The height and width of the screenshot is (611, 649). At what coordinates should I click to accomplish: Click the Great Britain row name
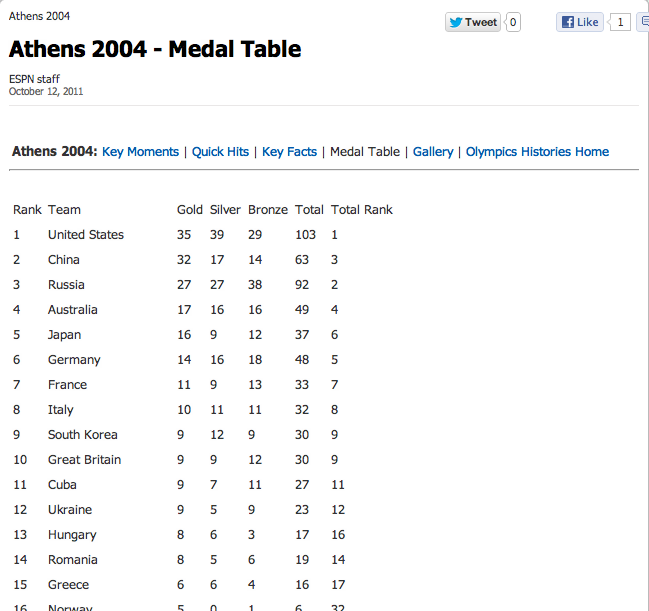click(x=84, y=460)
